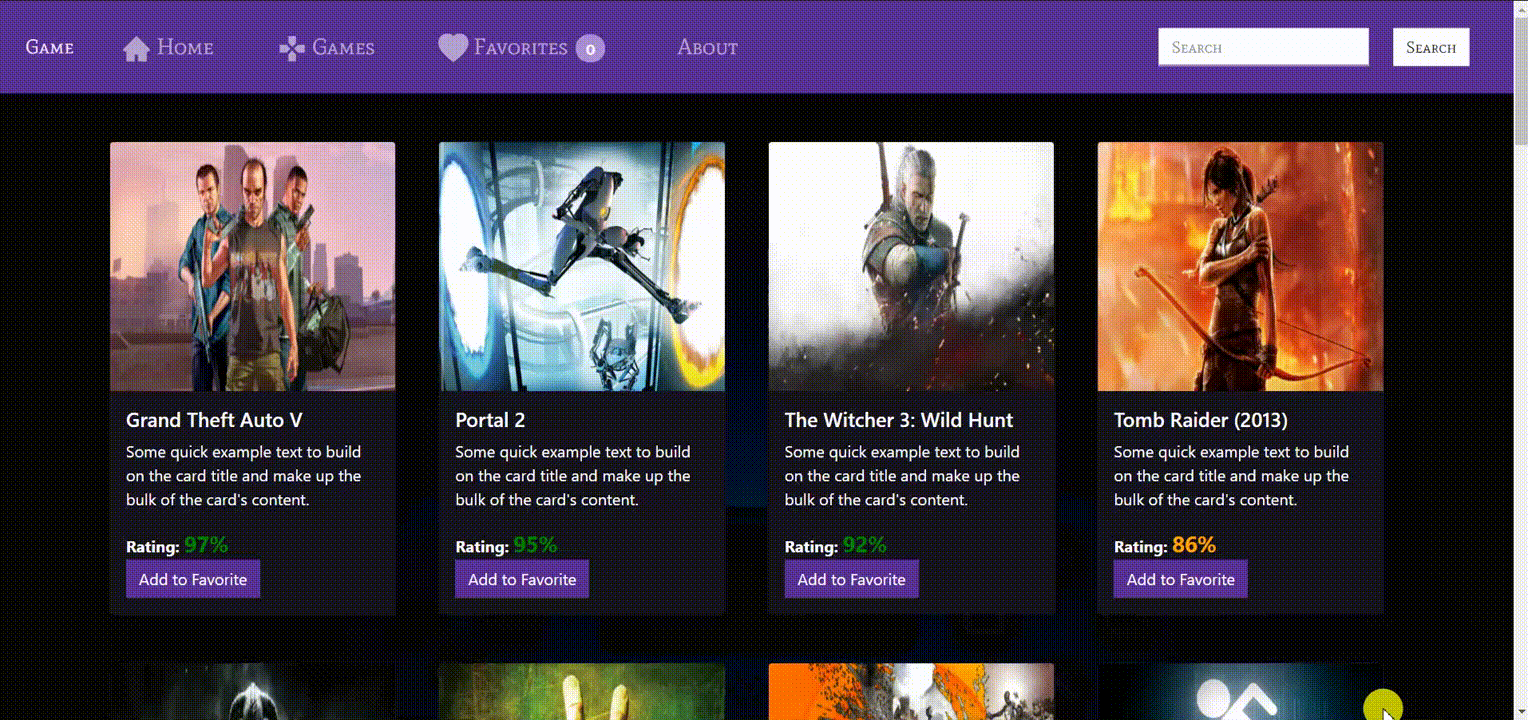Screen dimensions: 1528x720
Task: Click the Grand Theft Auto V card title
Action: 214,420
